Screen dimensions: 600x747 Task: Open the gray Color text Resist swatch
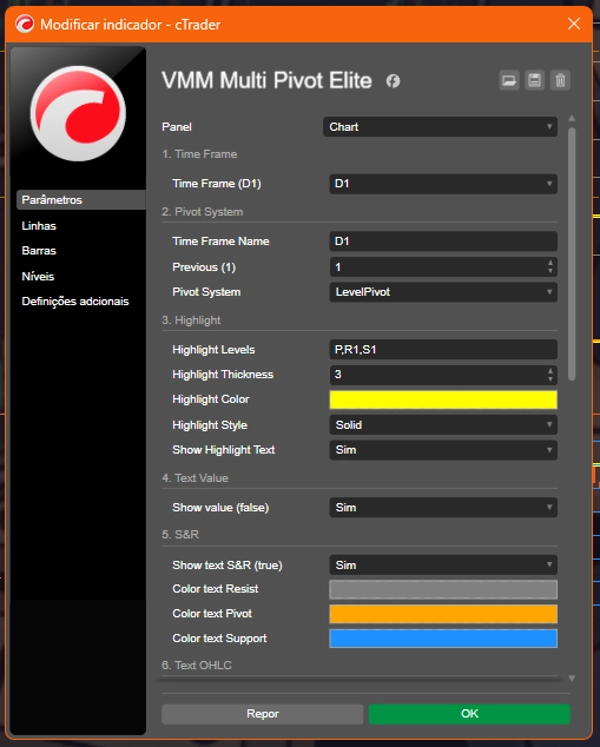(443, 589)
